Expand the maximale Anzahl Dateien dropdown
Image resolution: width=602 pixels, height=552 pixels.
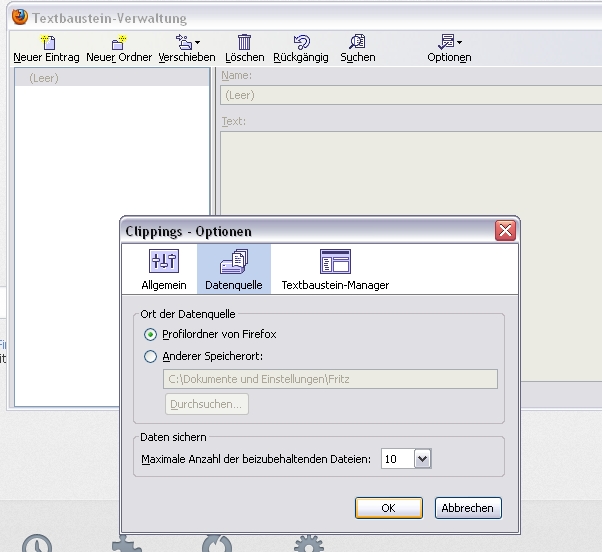click(421, 458)
